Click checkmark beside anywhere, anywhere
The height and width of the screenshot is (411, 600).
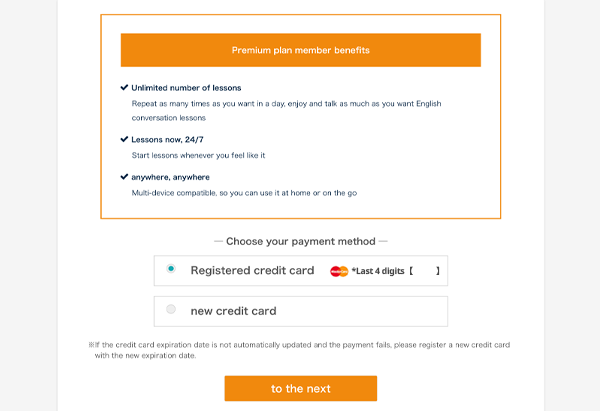coord(124,176)
